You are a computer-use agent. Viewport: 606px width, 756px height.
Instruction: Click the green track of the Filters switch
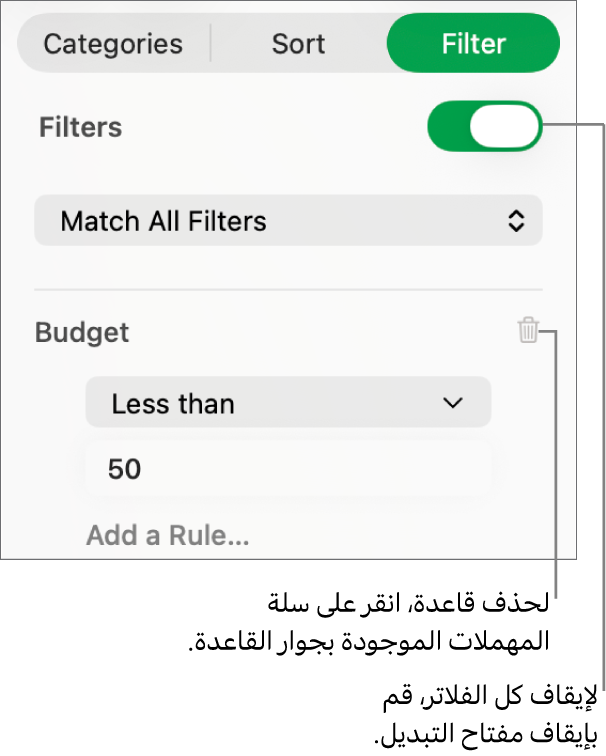[448, 128]
